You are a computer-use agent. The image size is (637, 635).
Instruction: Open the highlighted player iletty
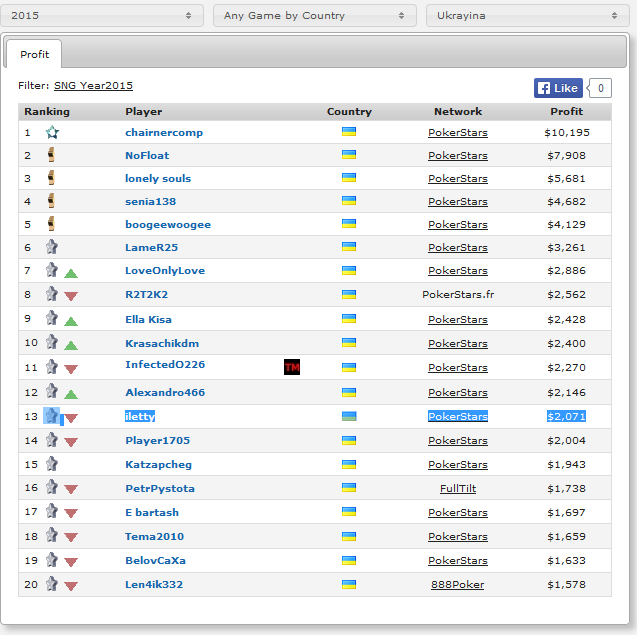point(140,416)
